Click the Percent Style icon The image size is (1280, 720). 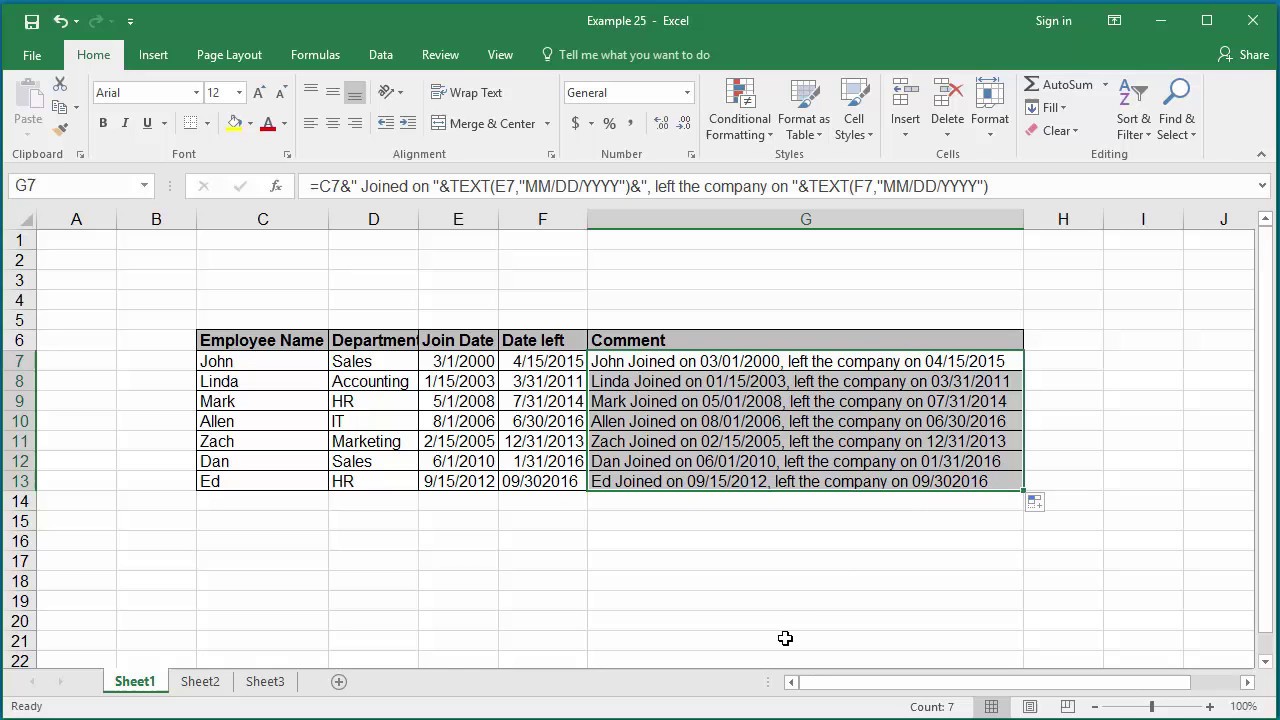(608, 123)
